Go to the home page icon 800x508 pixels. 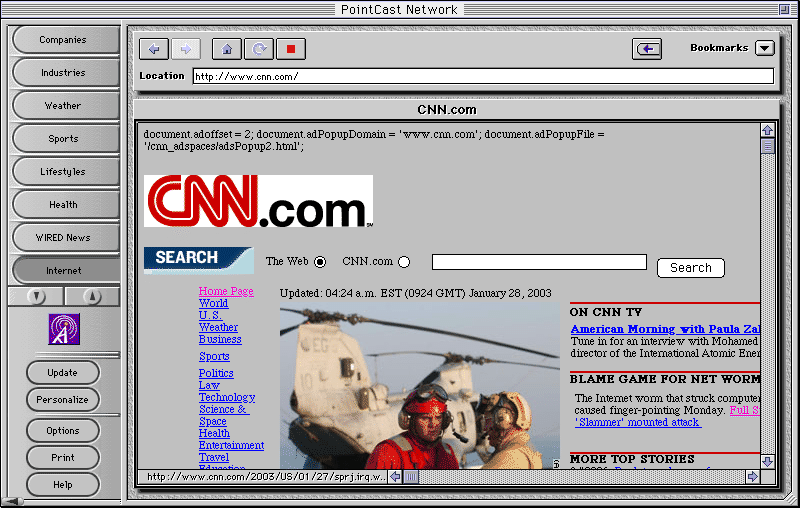[x=227, y=49]
